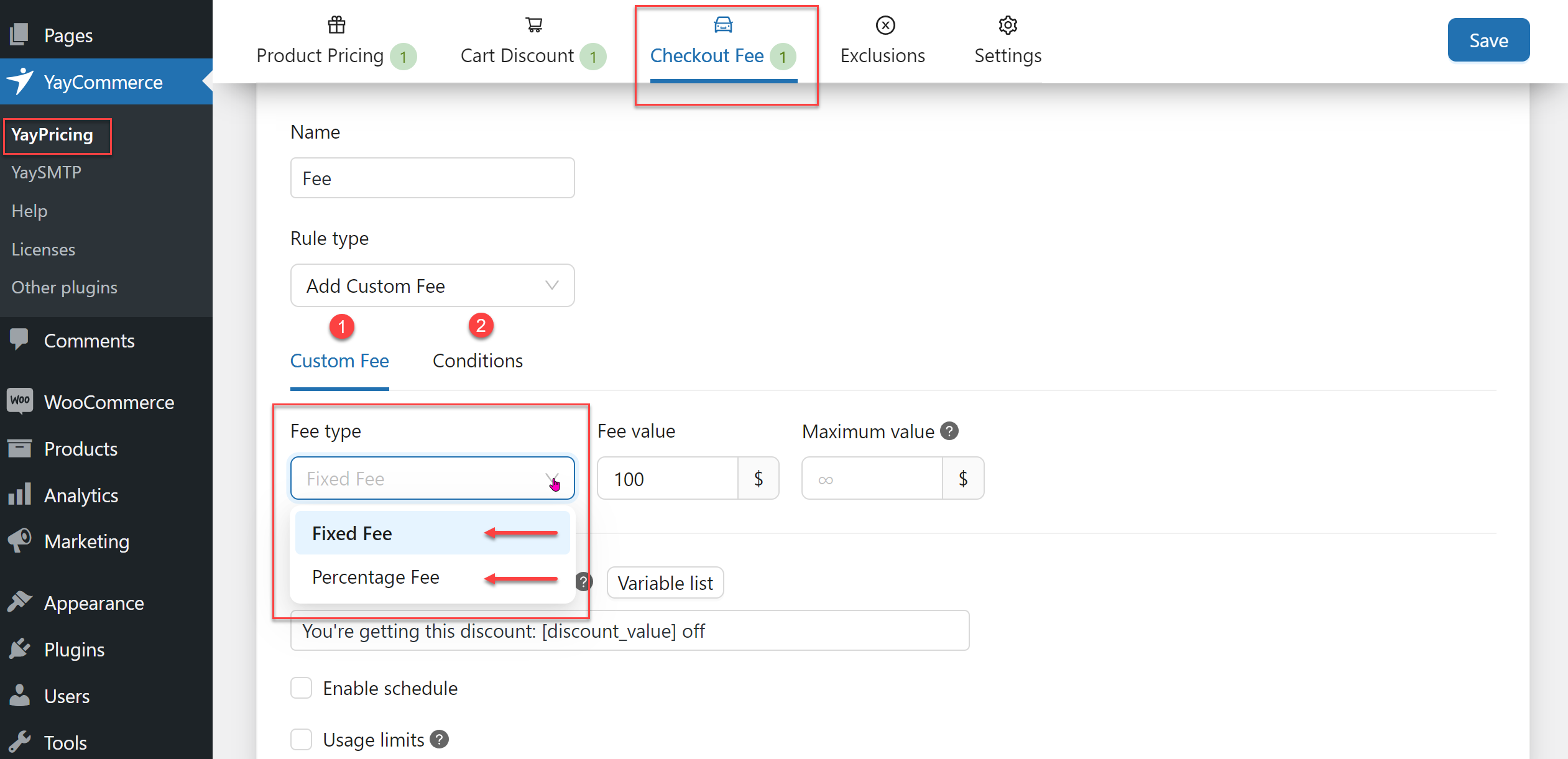Click the Cart Discount cart icon
This screenshot has width=1568, height=759.
tap(533, 25)
